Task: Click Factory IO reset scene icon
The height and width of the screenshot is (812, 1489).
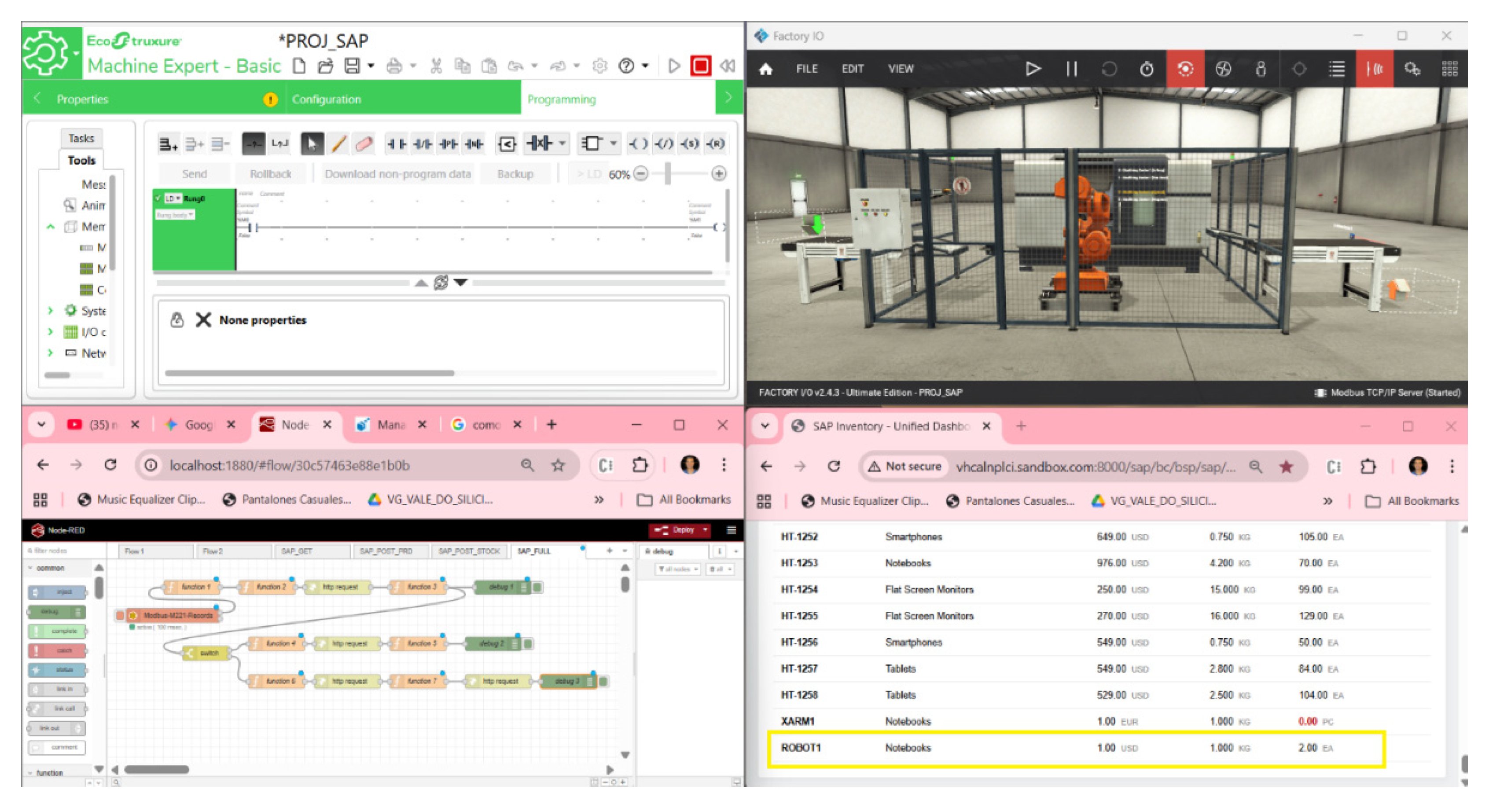Action: 1109,69
